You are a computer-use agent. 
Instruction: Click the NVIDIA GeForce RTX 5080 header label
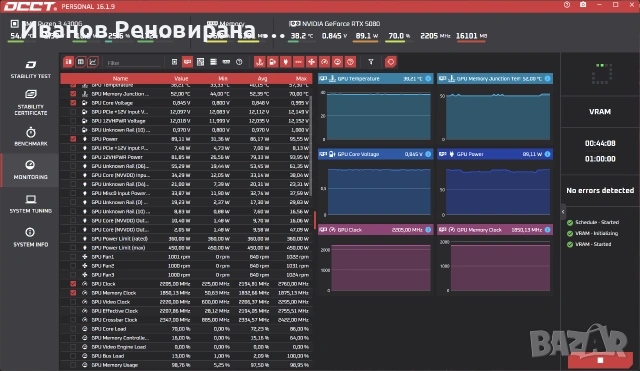(341, 24)
